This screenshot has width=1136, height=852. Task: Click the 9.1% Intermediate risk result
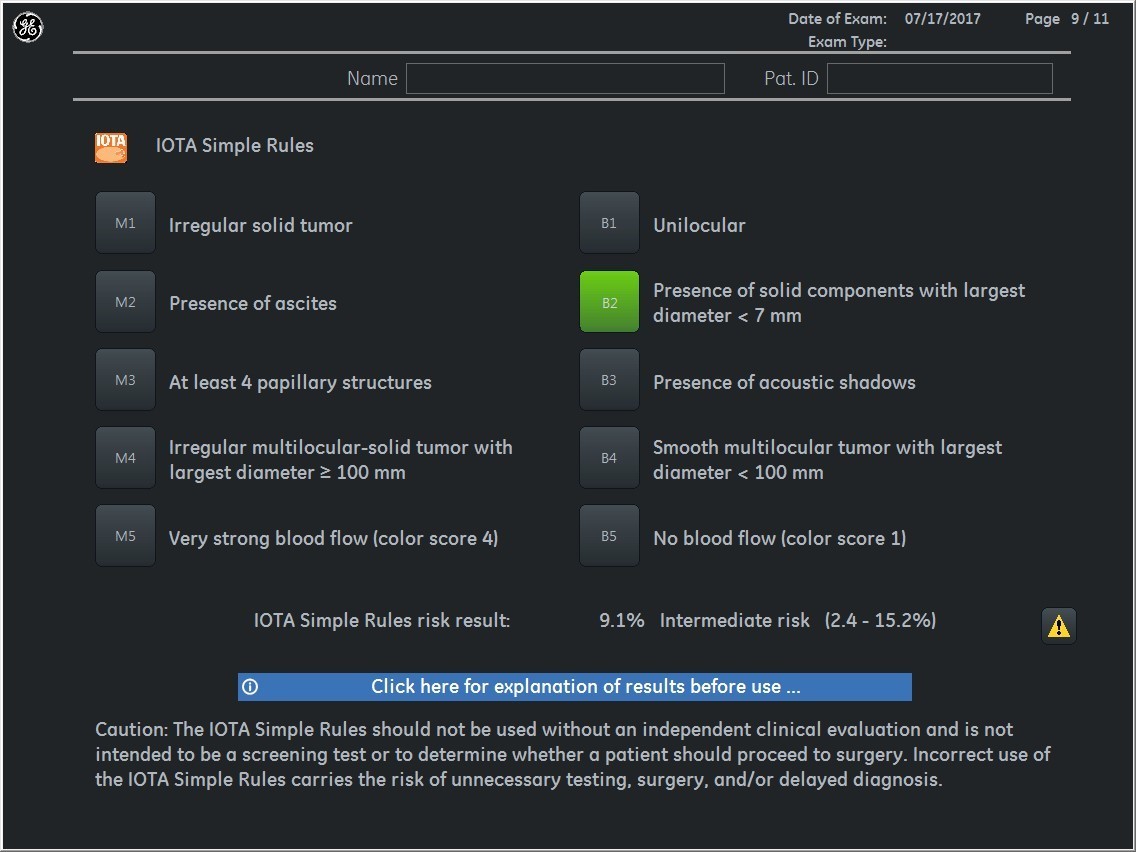[767, 621]
